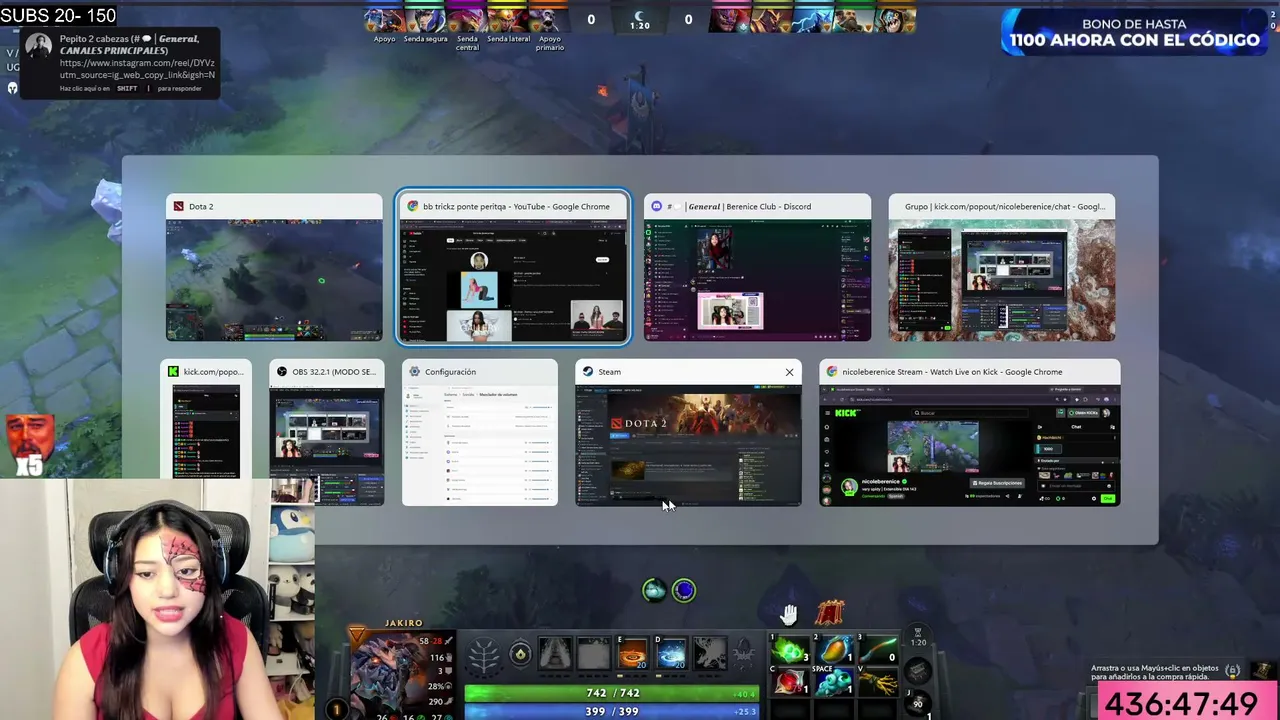This screenshot has width=1280, height=720.
Task: Open the Berenice Club Discord window thumbnail
Action: [757, 268]
